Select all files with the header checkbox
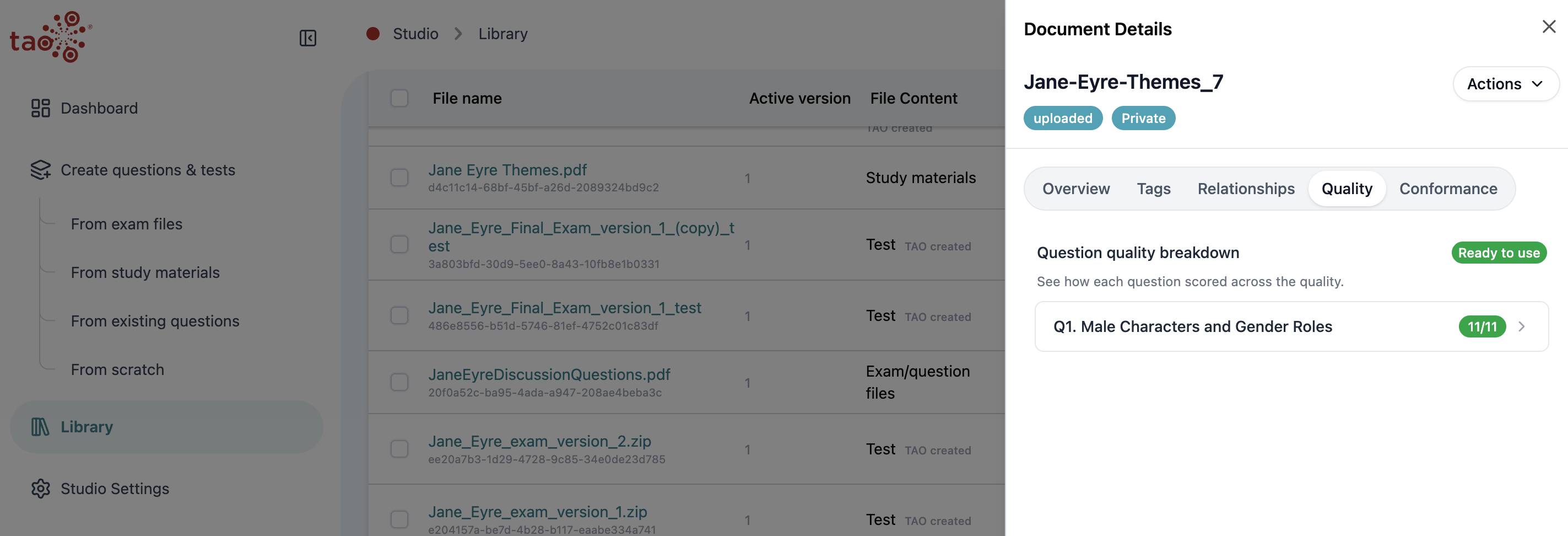The width and height of the screenshot is (1568, 536). (x=399, y=98)
